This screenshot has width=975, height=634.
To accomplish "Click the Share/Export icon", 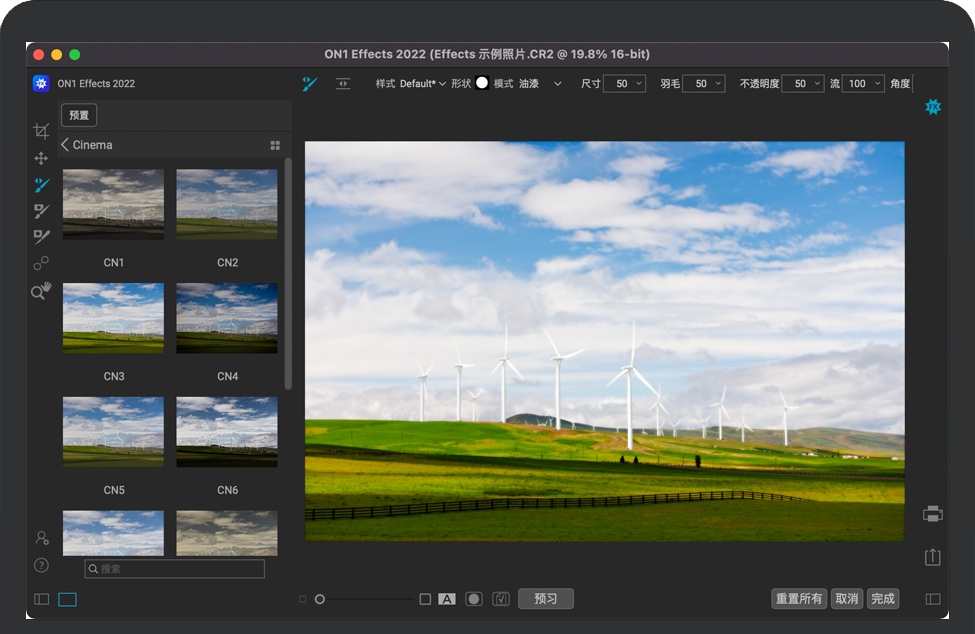I will coord(932,557).
